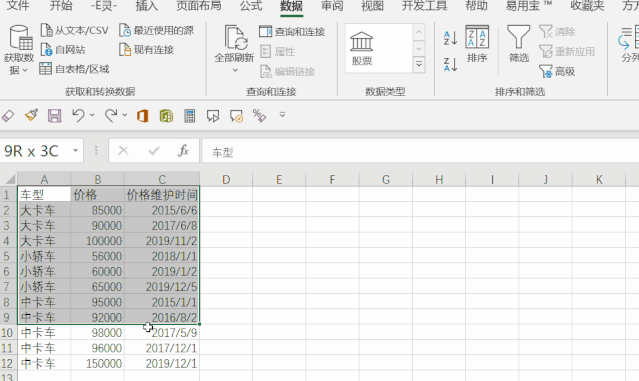
Task: Click the From Text/CSV (从文本/CSV) icon
Action: point(46,30)
